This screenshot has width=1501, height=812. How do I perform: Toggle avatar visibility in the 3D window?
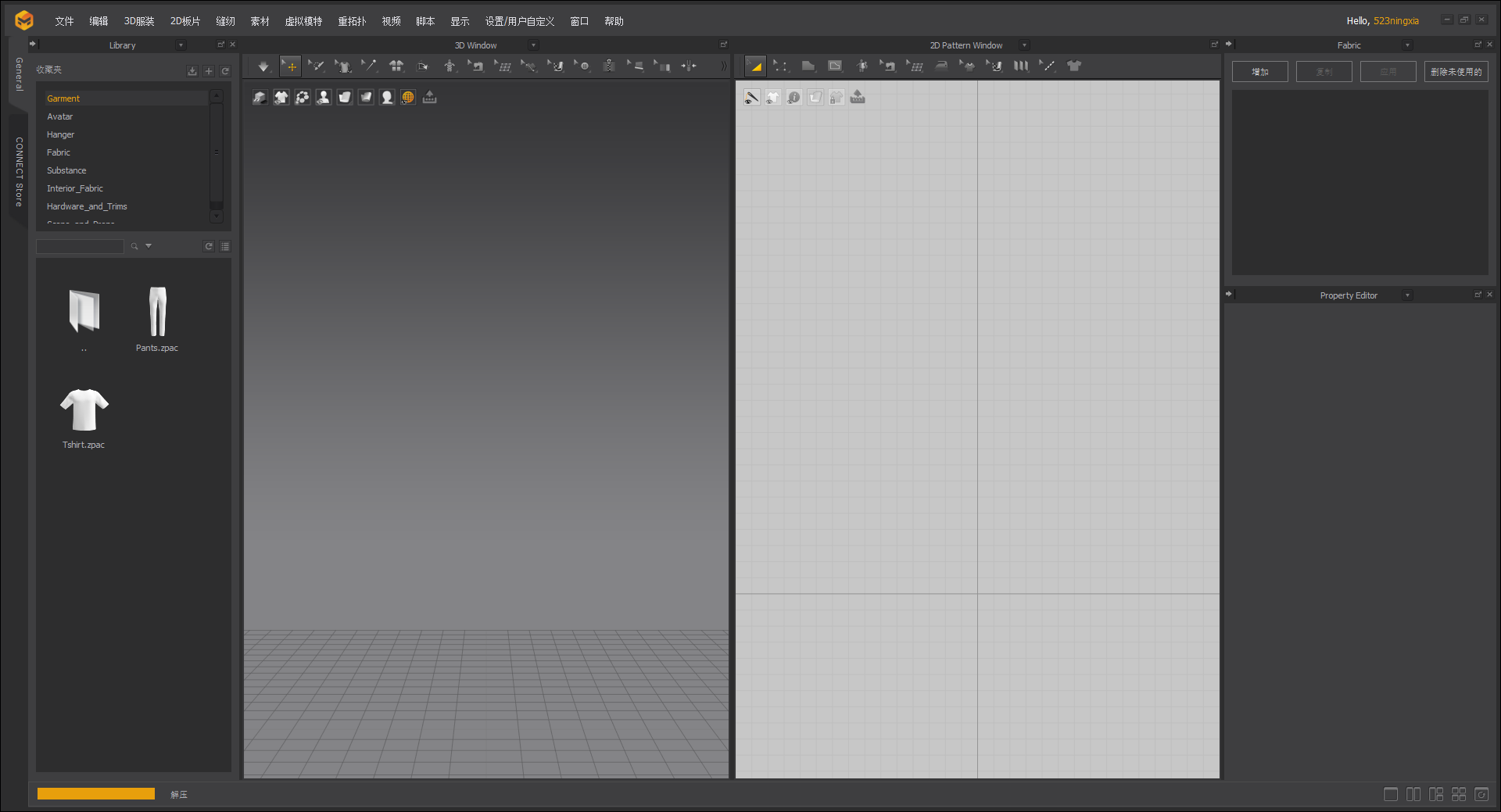click(x=323, y=97)
